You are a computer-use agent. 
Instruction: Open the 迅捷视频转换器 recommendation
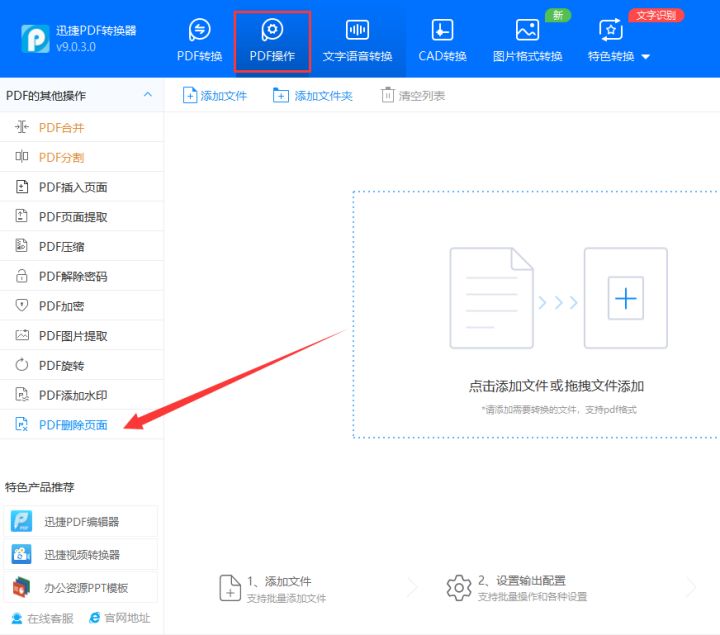[x=81, y=554]
